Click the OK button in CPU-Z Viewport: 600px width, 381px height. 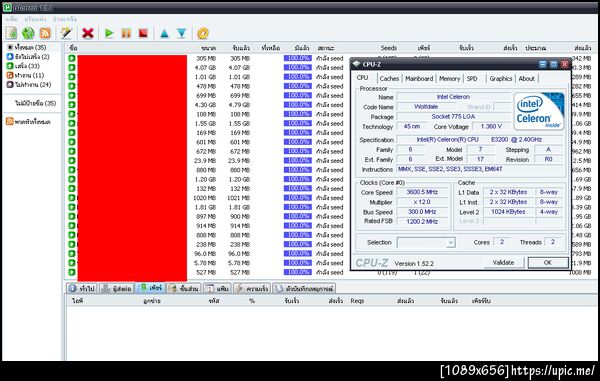pyautogui.click(x=548, y=262)
